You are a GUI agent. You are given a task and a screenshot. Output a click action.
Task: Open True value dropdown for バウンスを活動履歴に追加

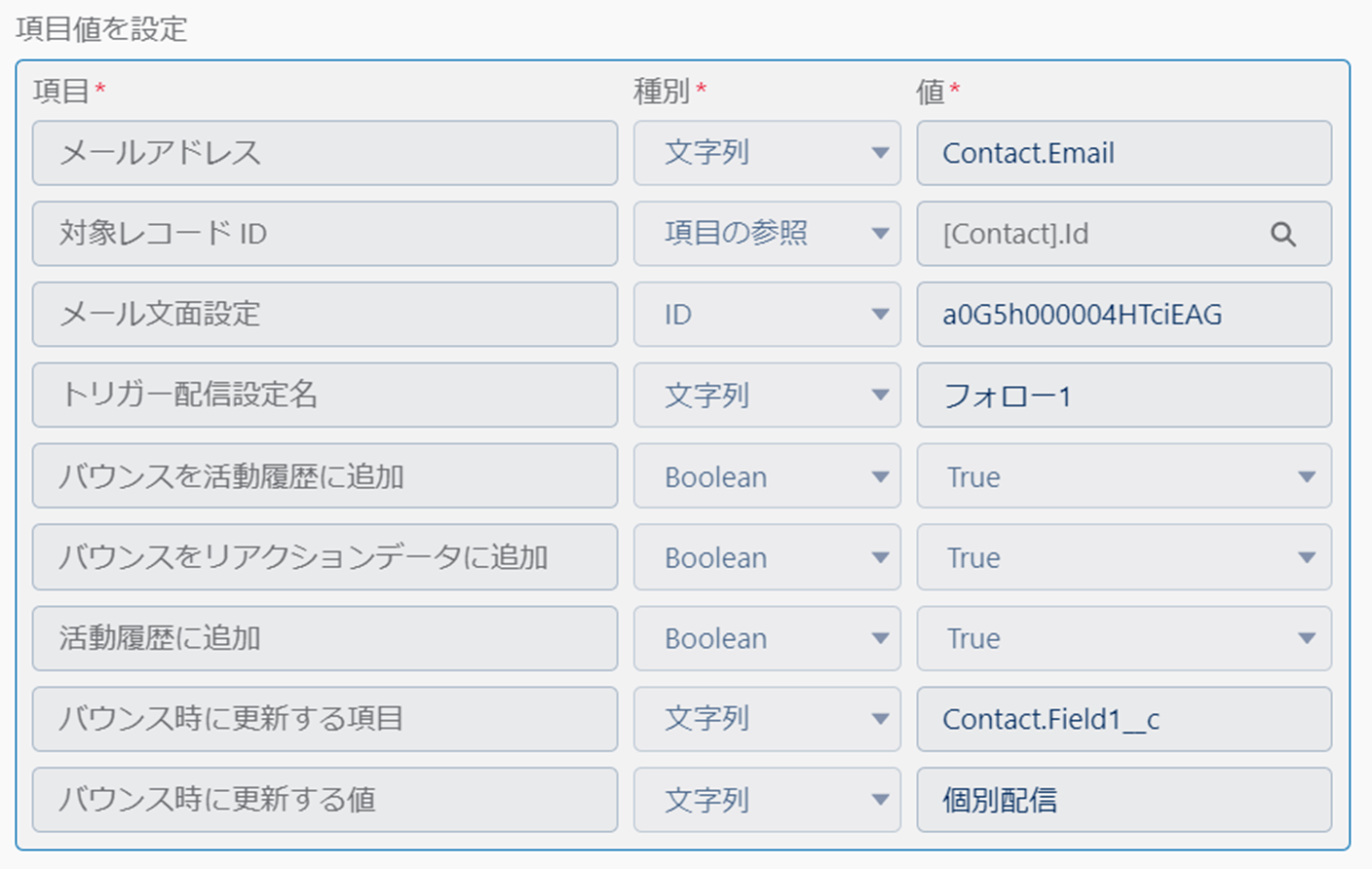1124,476
